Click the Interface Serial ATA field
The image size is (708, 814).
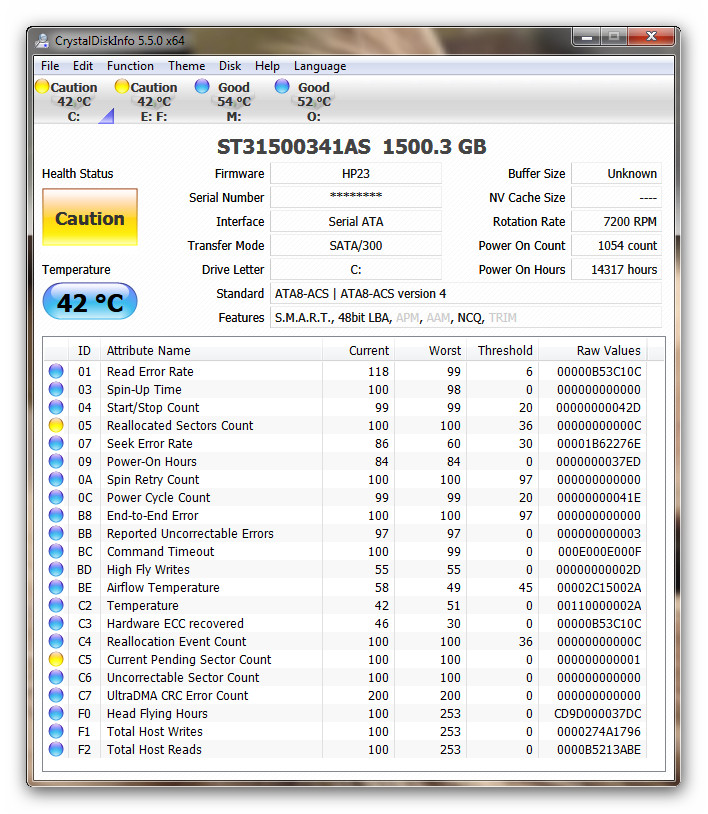(x=356, y=221)
